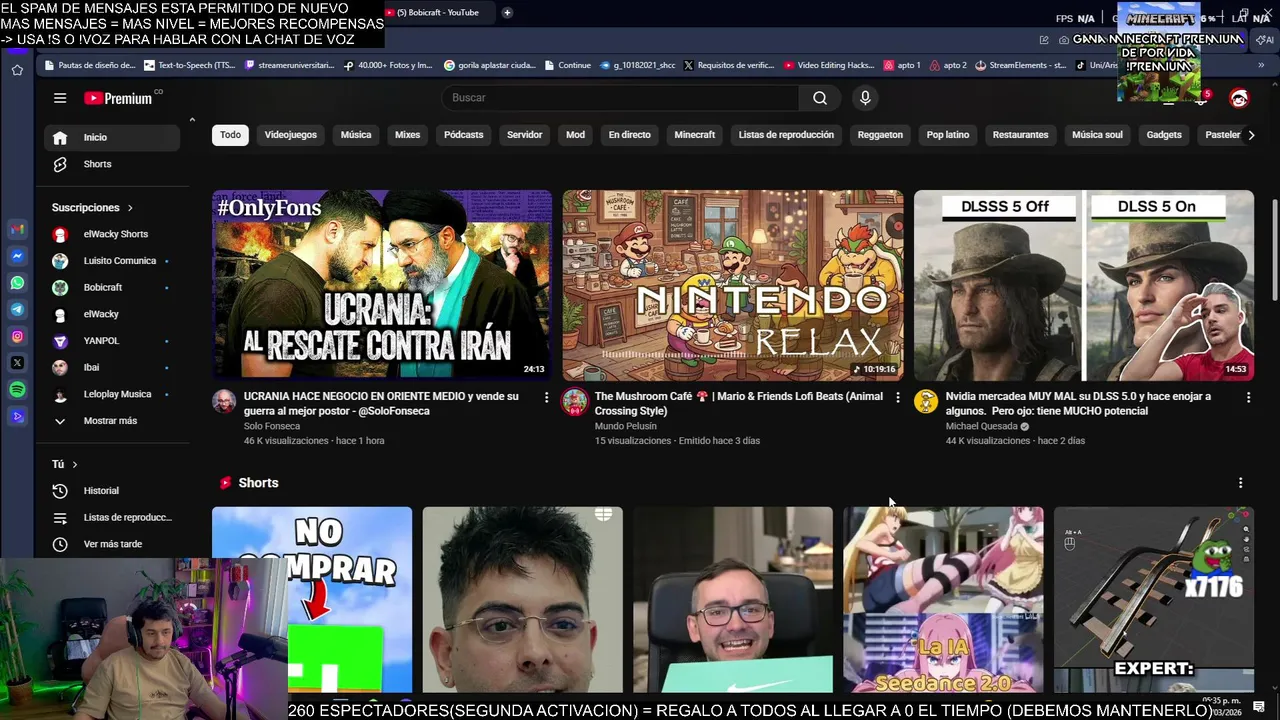1280x720 pixels.
Task: Click the search magnifier button
Action: tap(820, 98)
